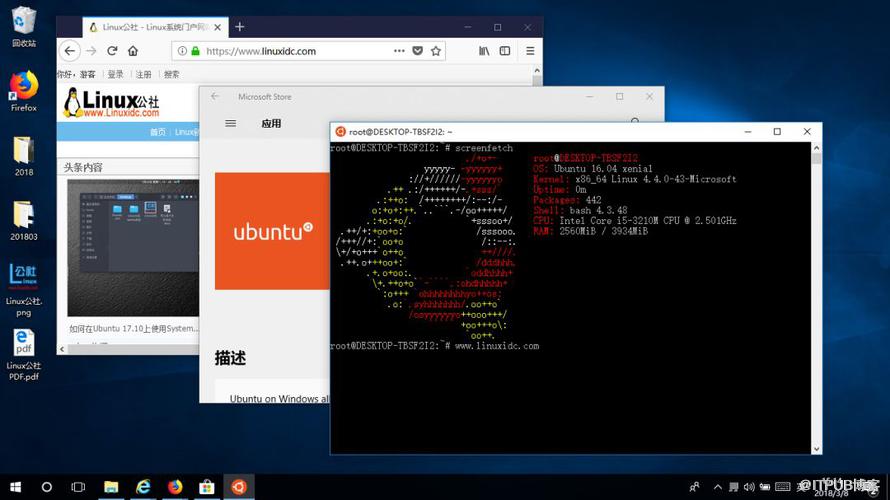Click the terminal scrollbar down arrow
Image resolution: width=890 pixels, height=500 pixels.
tap(816, 449)
